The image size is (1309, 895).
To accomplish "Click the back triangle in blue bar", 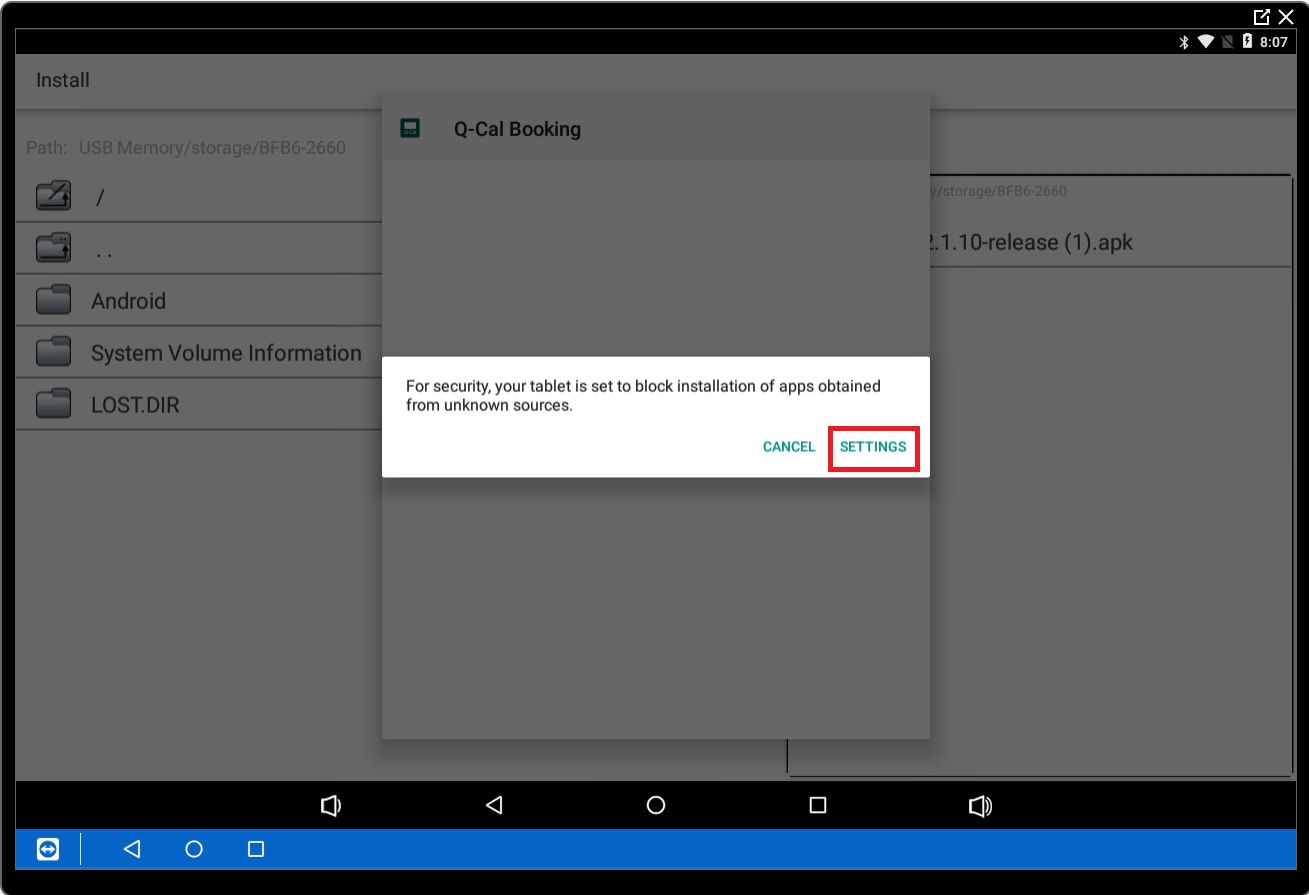I will (x=132, y=849).
